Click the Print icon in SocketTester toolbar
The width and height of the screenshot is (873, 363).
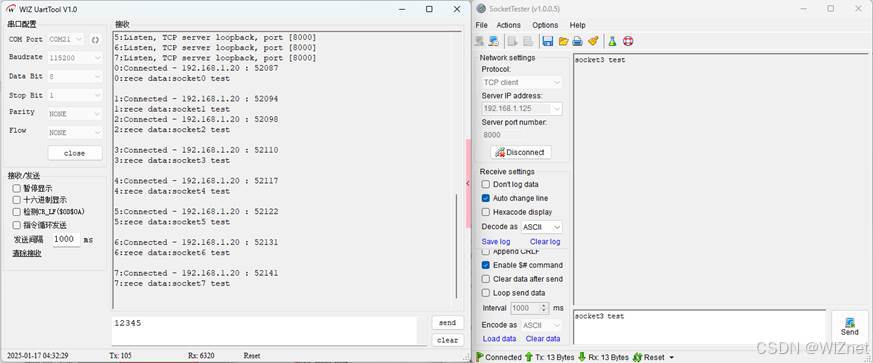click(577, 41)
